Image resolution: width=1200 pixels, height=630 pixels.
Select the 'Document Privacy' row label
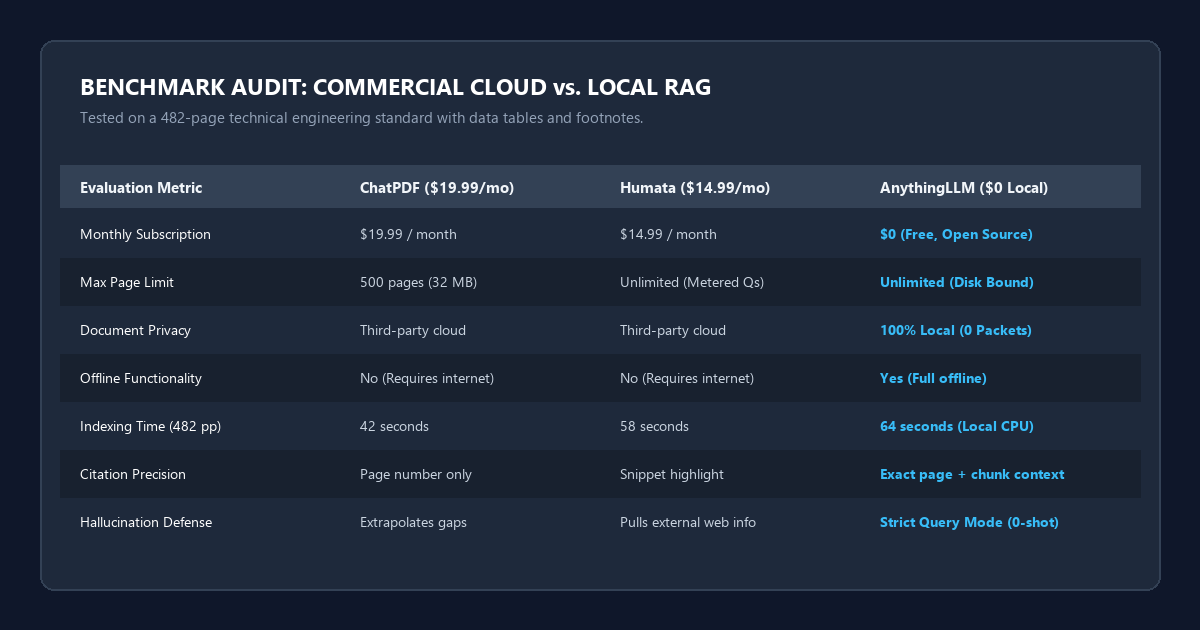135,330
